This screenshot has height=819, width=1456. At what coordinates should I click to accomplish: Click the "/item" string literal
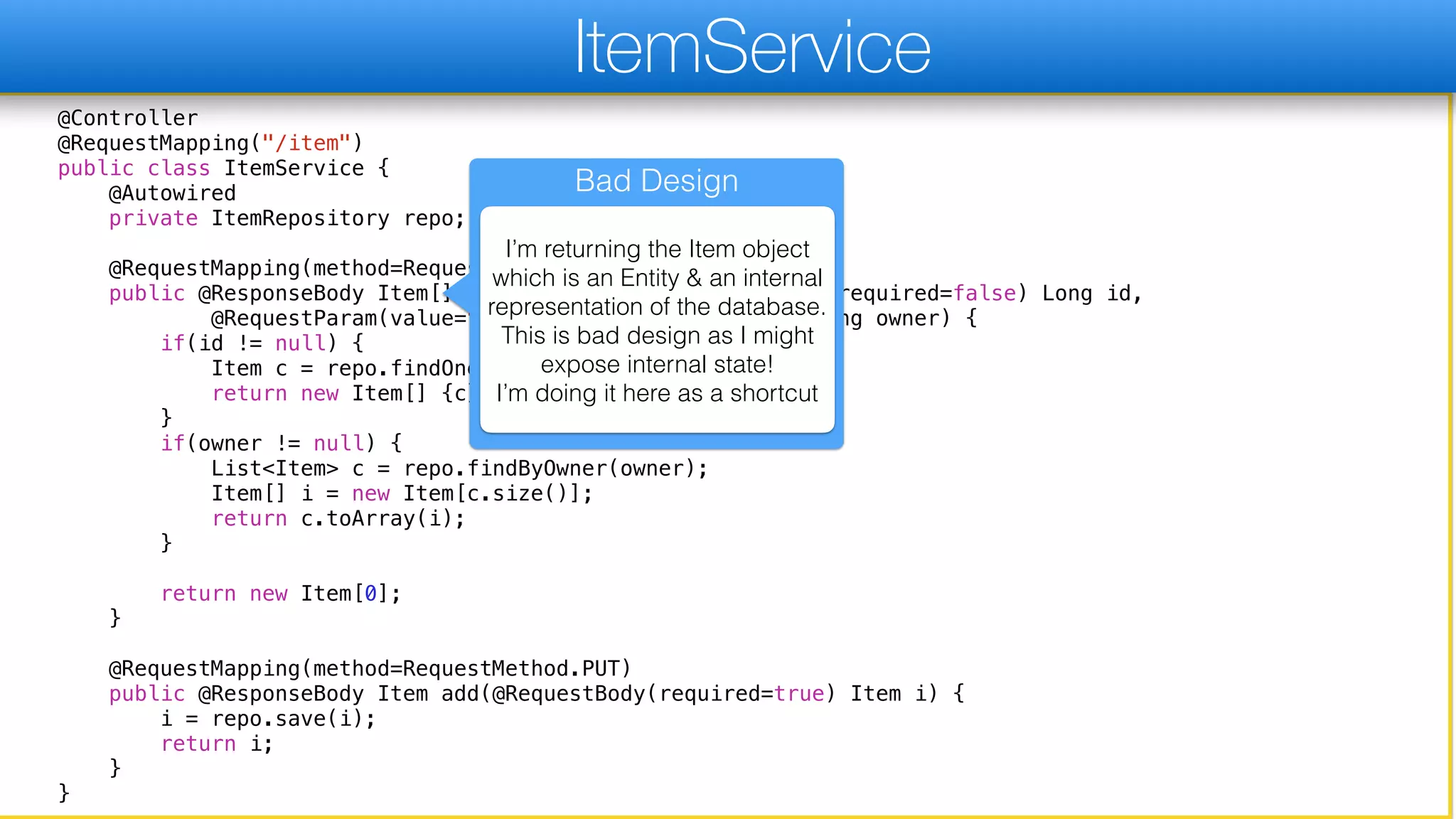[x=306, y=143]
